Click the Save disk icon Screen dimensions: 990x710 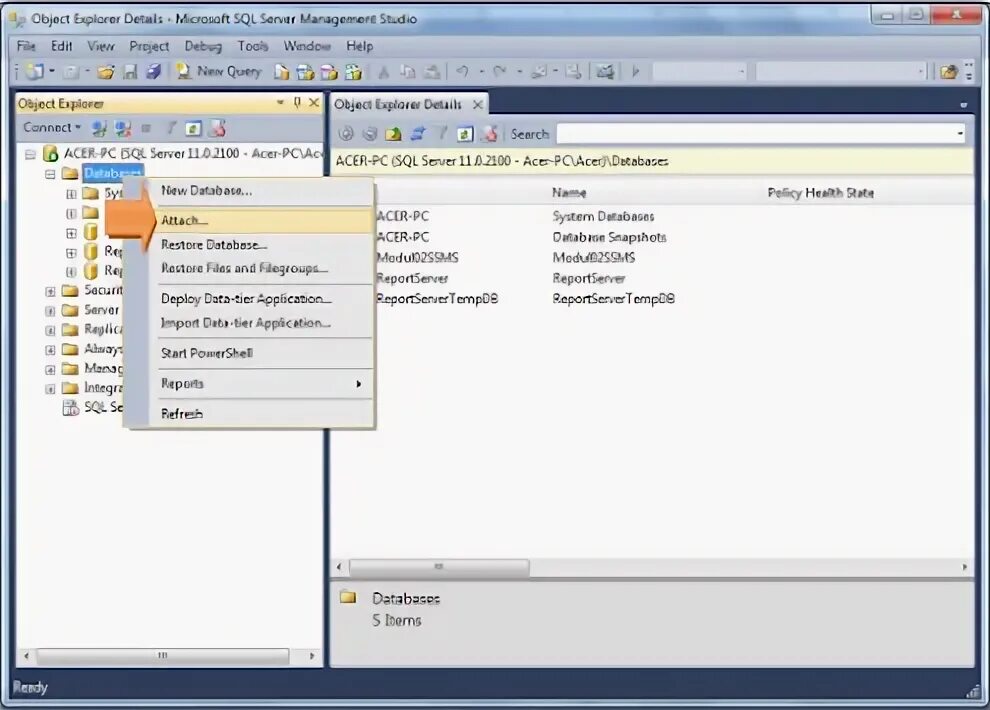(130, 72)
